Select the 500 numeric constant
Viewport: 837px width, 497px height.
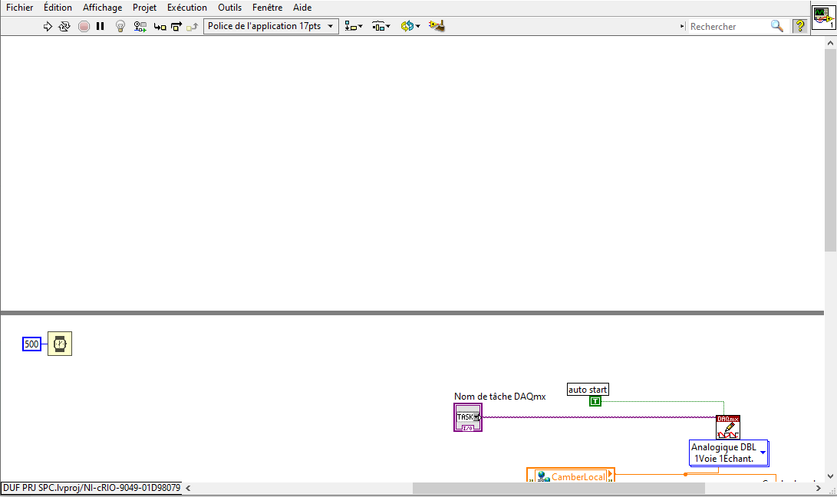(x=31, y=344)
